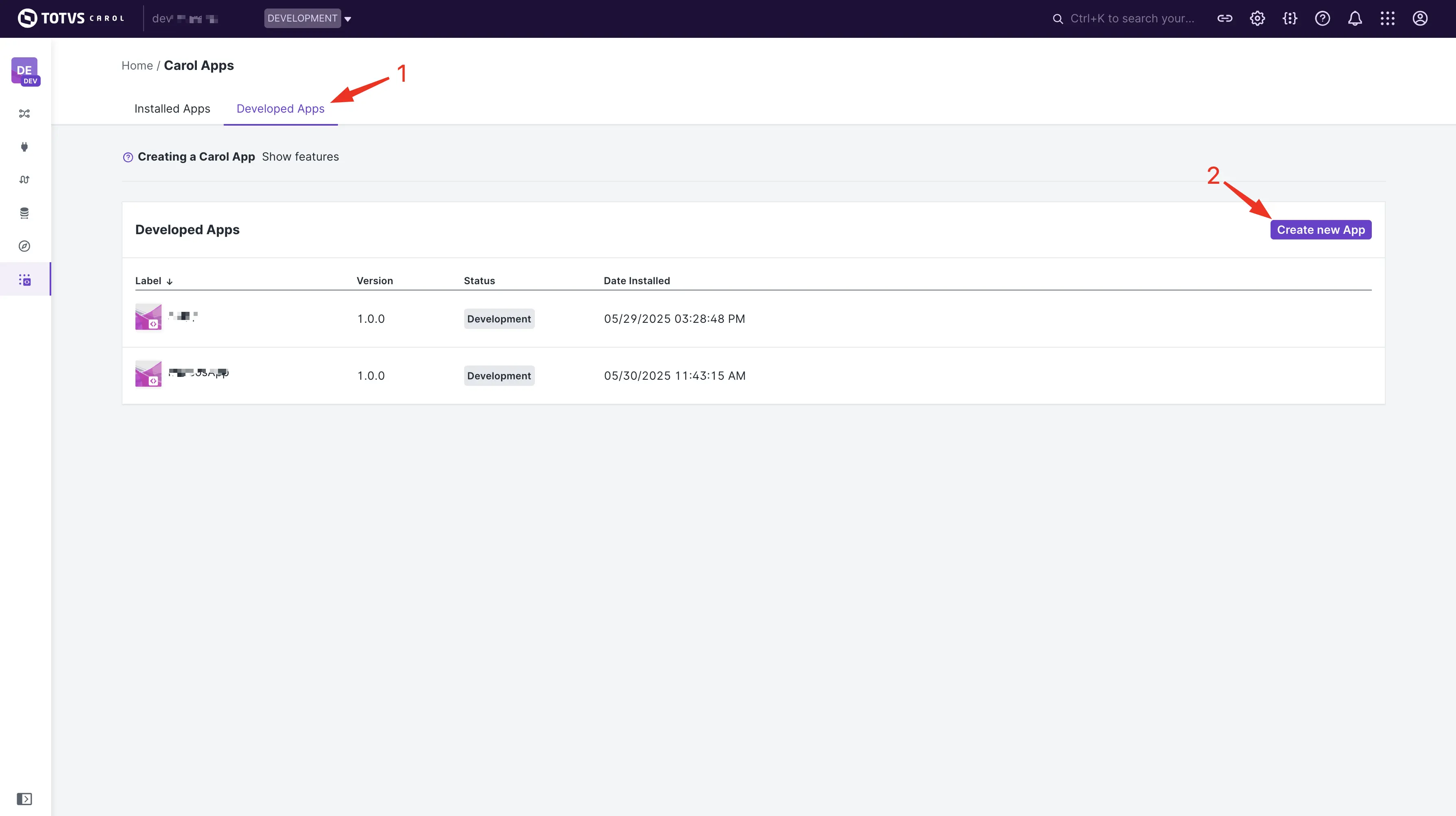Click the Ctrl+K search field

coord(1124,19)
